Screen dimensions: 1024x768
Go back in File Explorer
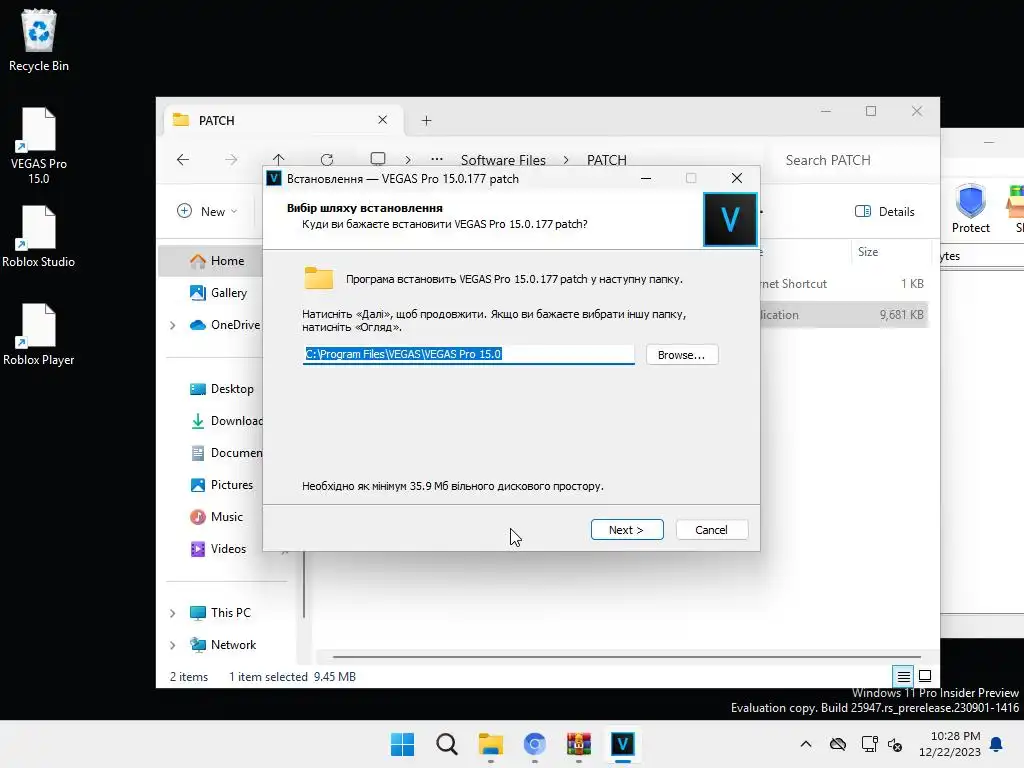(183, 160)
